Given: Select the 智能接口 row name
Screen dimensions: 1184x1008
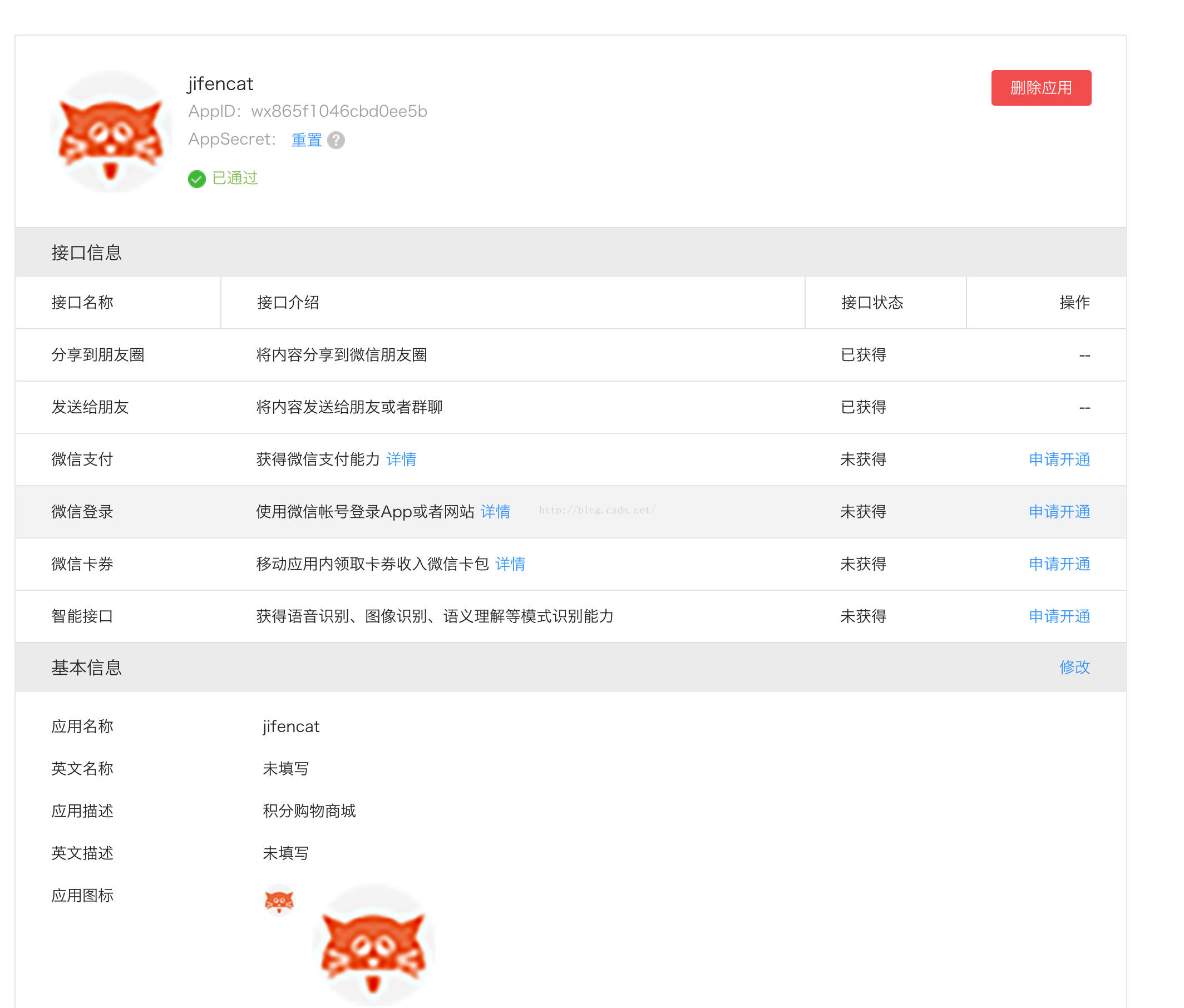Looking at the screenshot, I should pos(82,616).
